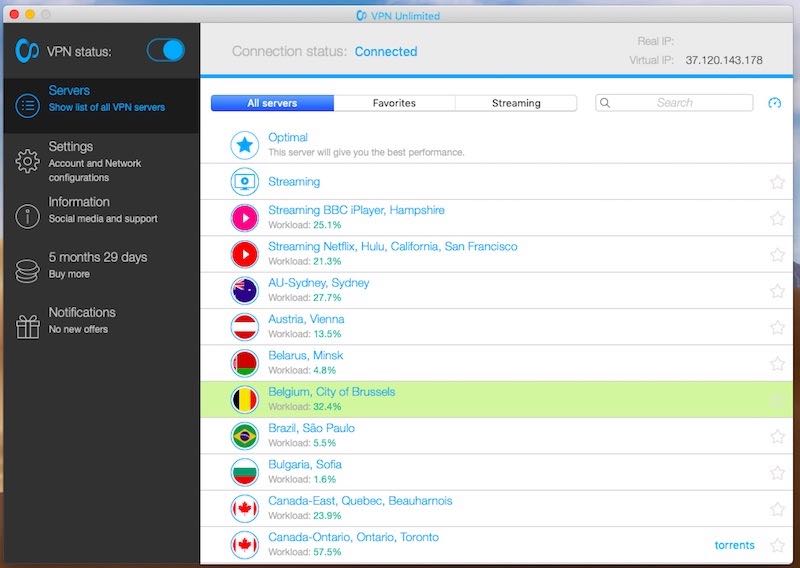Favorite the Austria Vienna server
800x568 pixels.
point(777,327)
